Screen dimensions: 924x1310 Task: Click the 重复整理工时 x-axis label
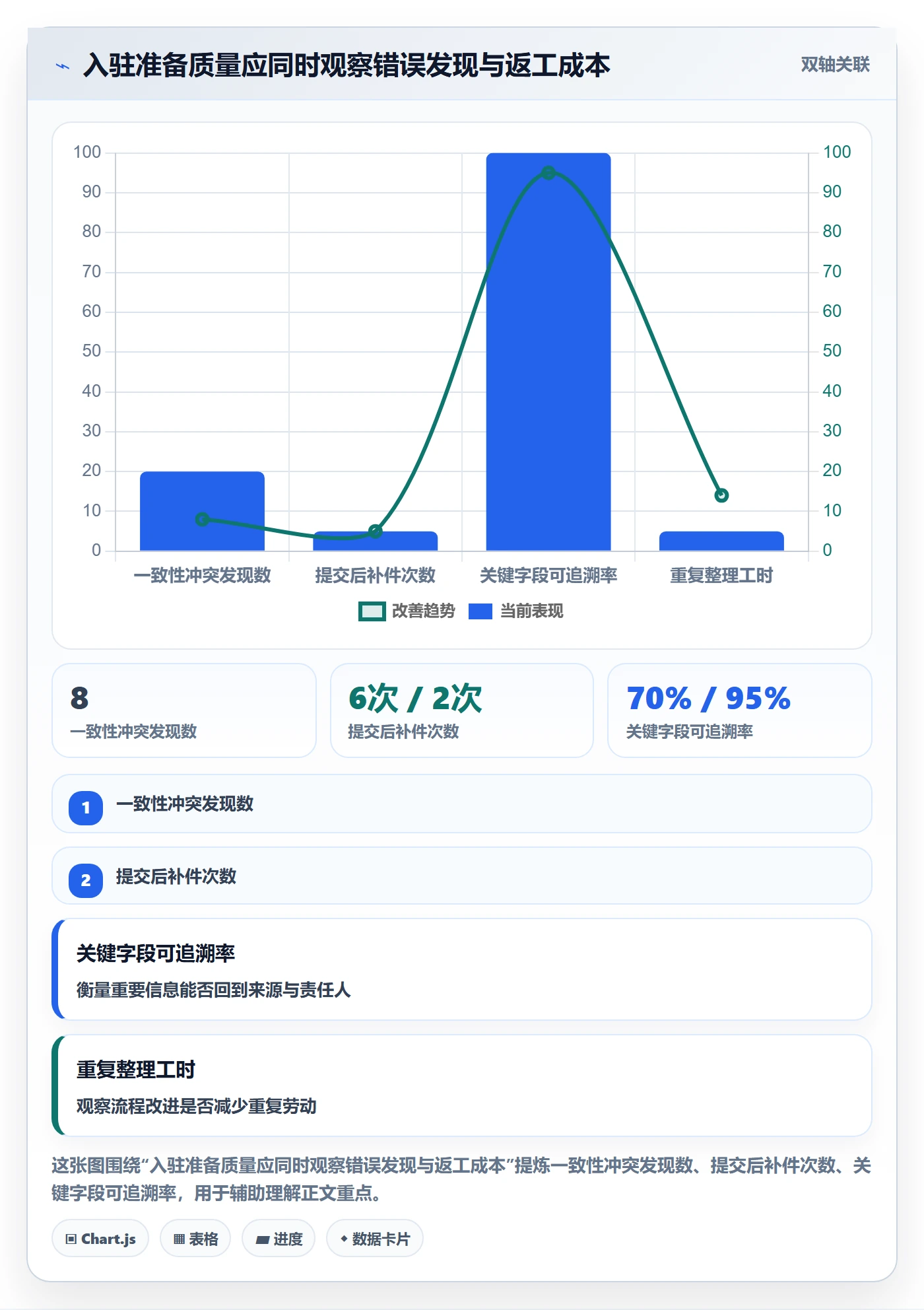tap(721, 575)
